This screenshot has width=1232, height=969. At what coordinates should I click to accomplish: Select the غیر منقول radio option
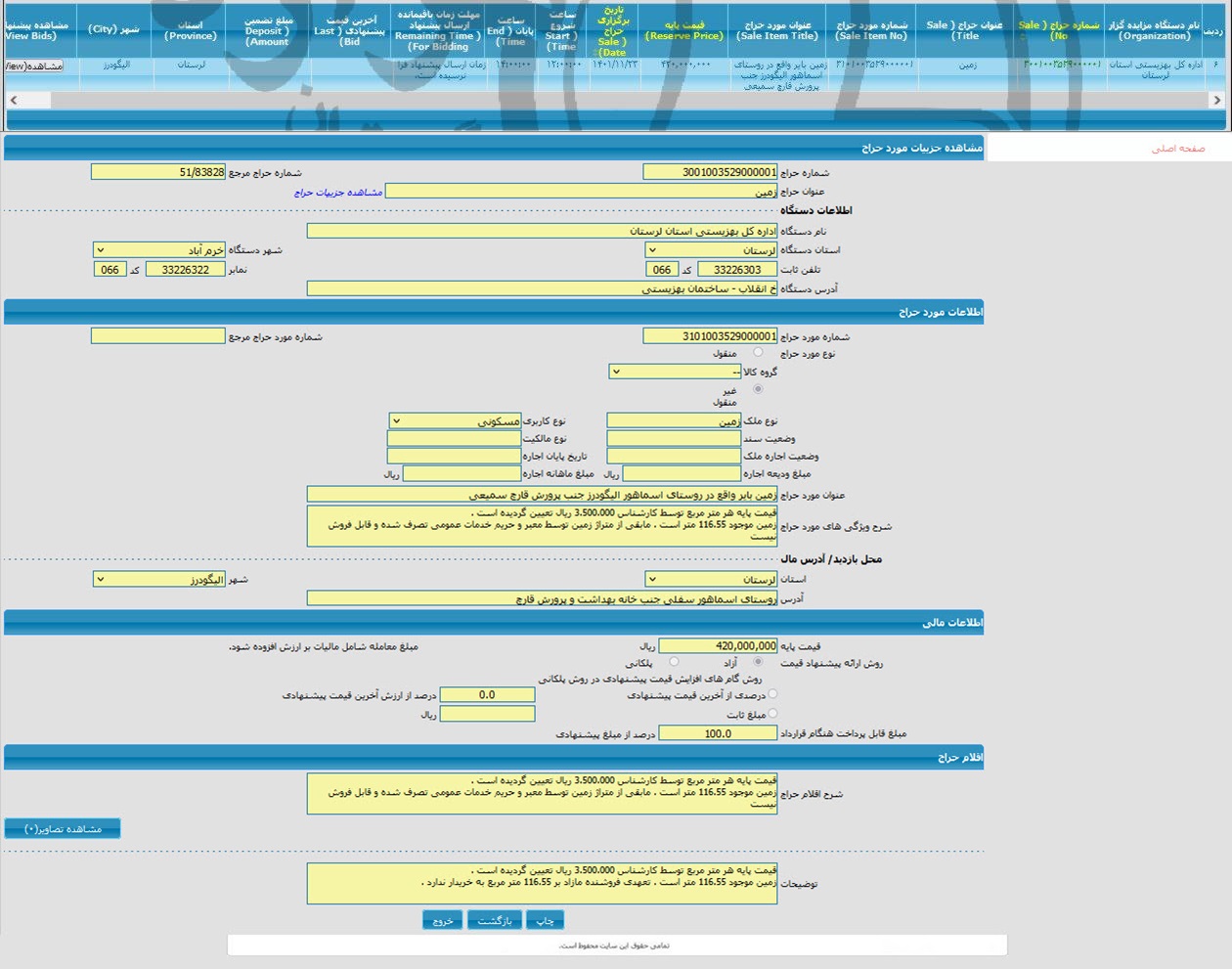tap(758, 389)
